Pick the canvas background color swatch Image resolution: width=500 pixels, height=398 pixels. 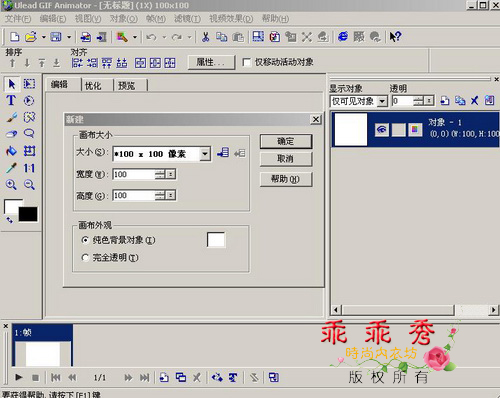point(216,240)
